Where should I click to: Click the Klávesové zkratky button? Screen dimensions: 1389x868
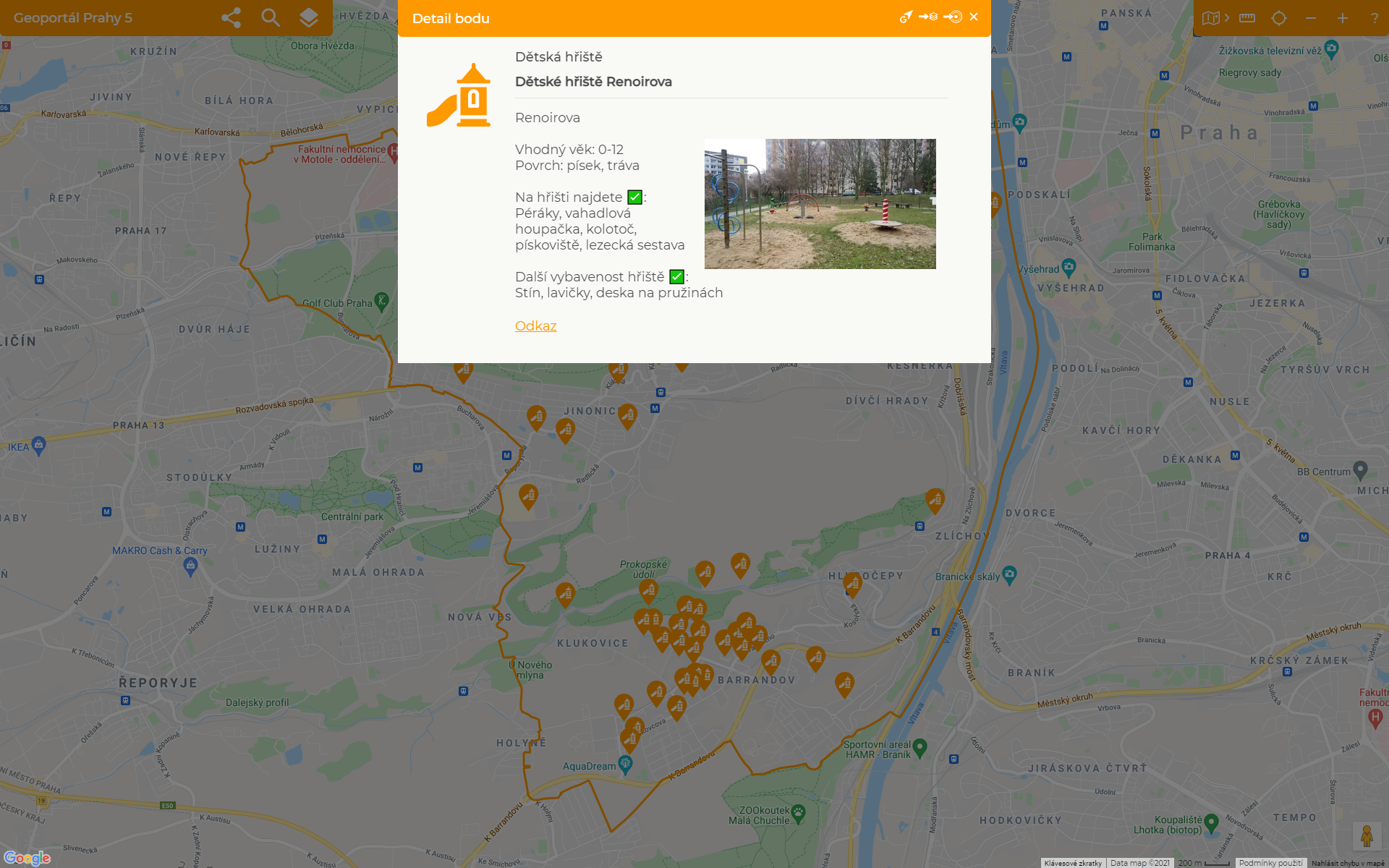click(1073, 863)
